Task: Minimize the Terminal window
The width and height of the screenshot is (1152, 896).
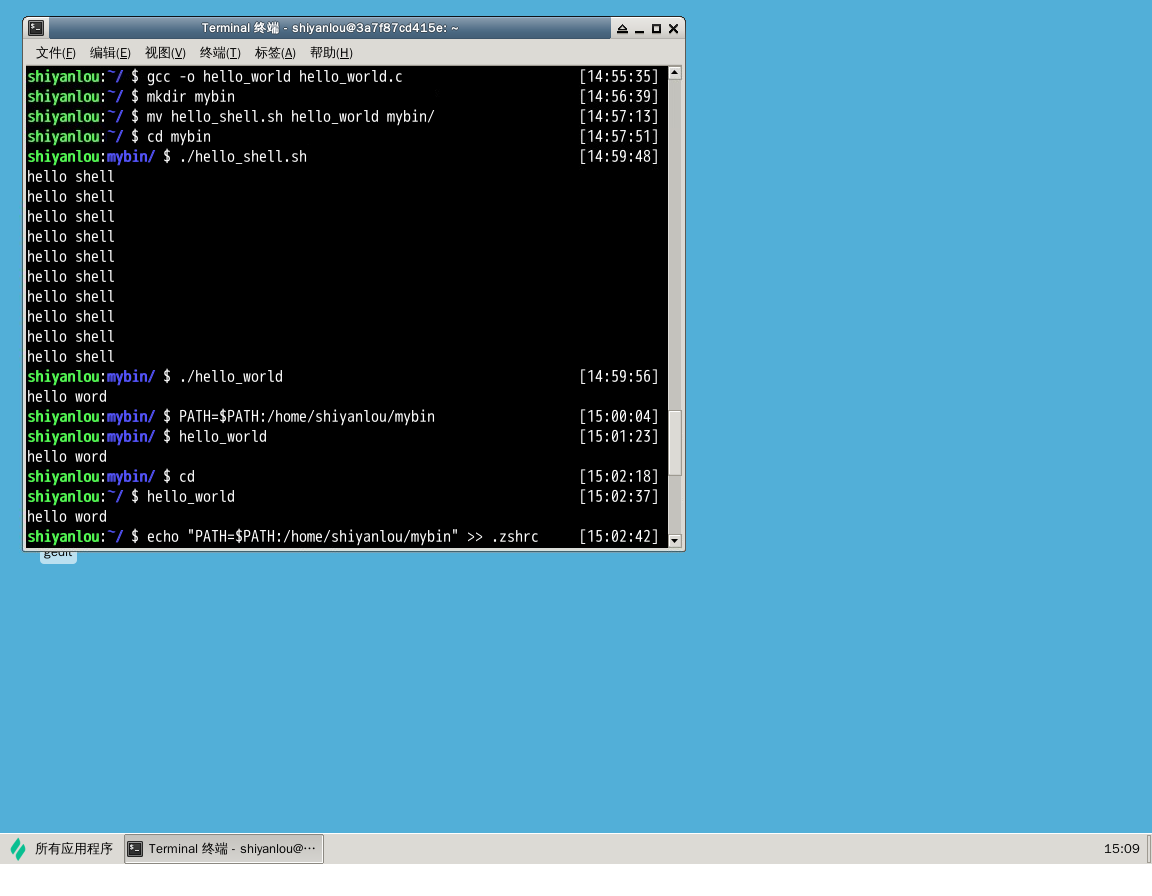Action: [x=639, y=29]
